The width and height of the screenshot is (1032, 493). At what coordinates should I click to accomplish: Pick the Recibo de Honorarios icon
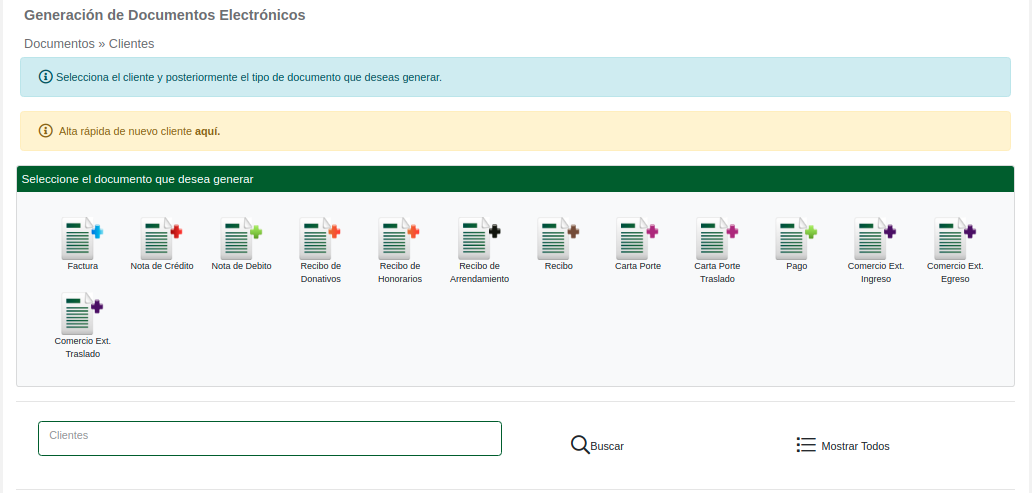tap(399, 239)
